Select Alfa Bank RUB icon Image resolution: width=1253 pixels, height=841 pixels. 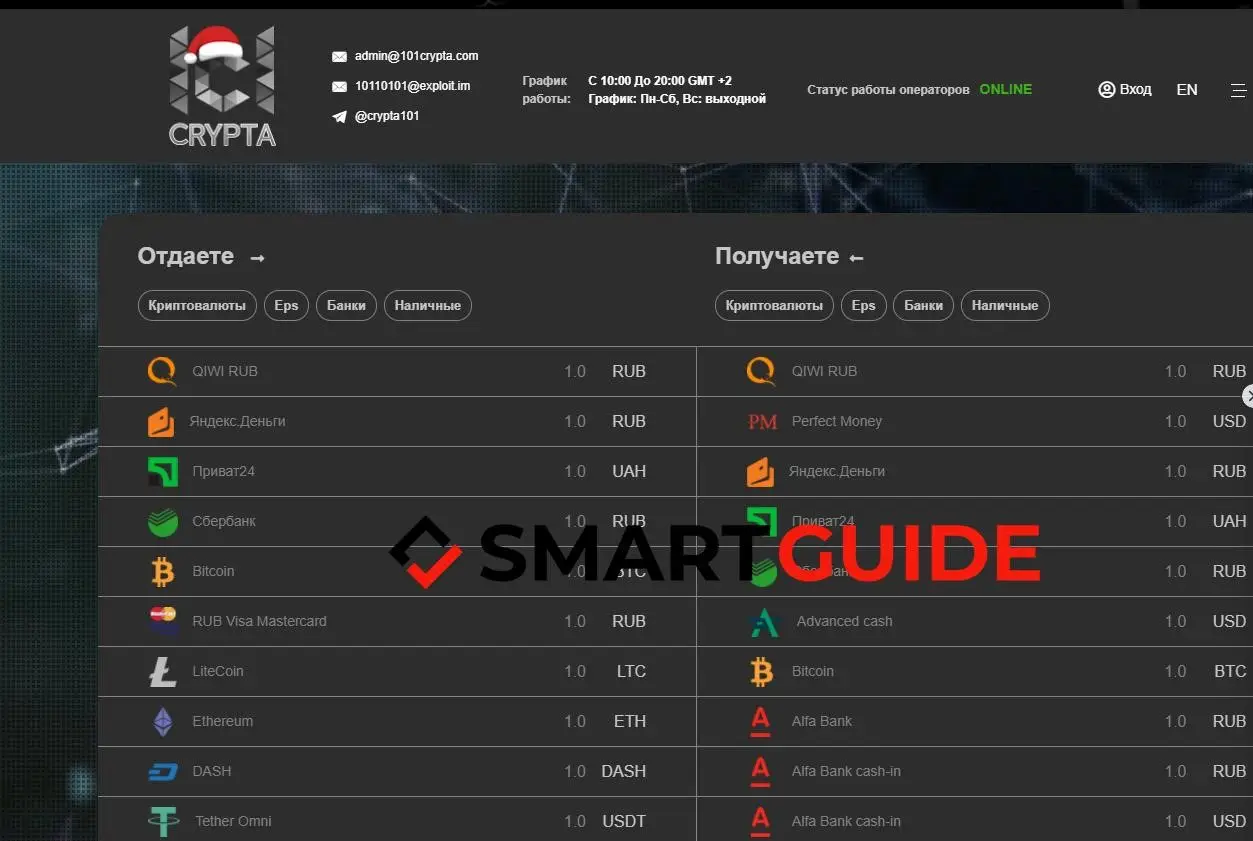pos(760,721)
